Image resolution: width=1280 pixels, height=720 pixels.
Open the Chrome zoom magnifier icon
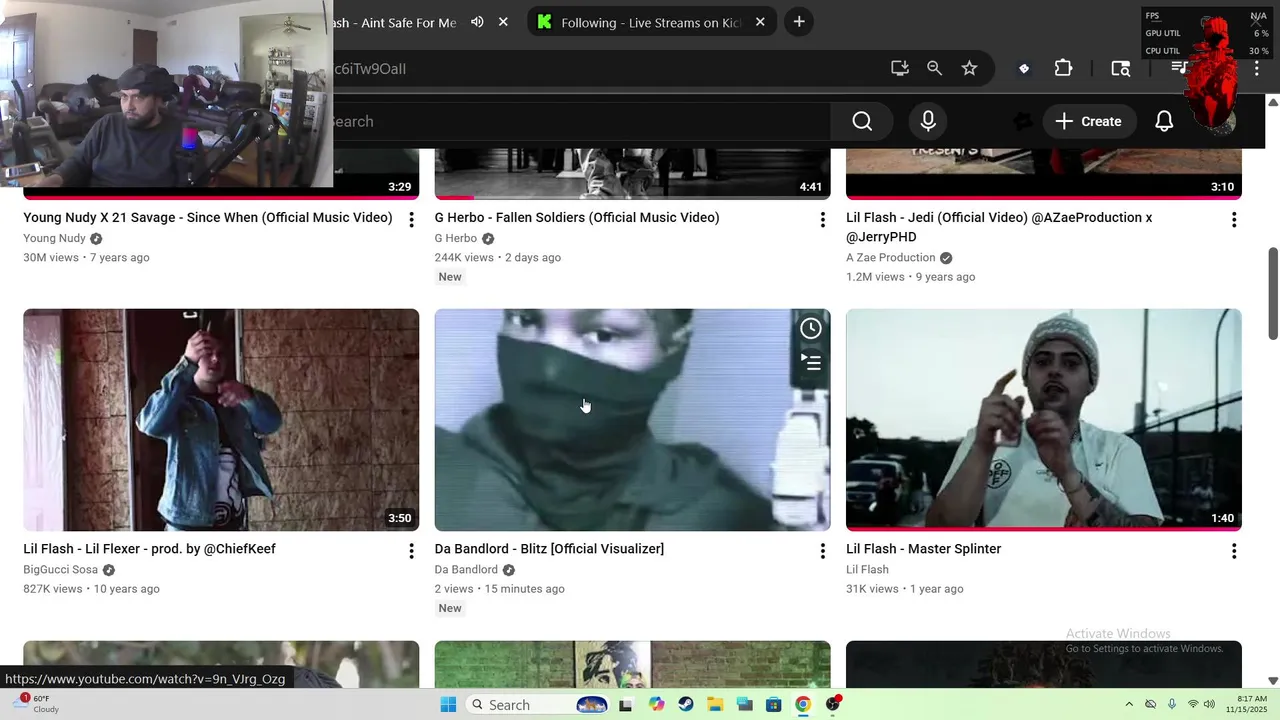934,68
